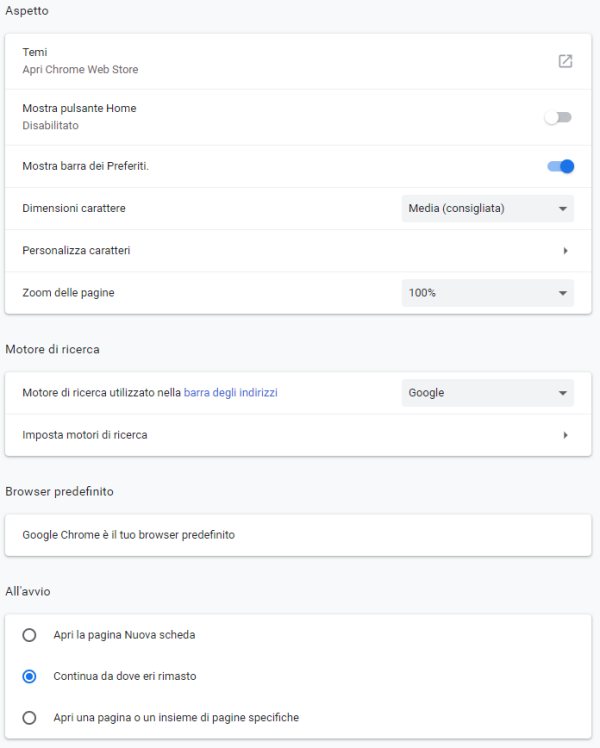This screenshot has width=600, height=748.
Task: Follow the barra degli indirizzi link
Action: (x=230, y=393)
